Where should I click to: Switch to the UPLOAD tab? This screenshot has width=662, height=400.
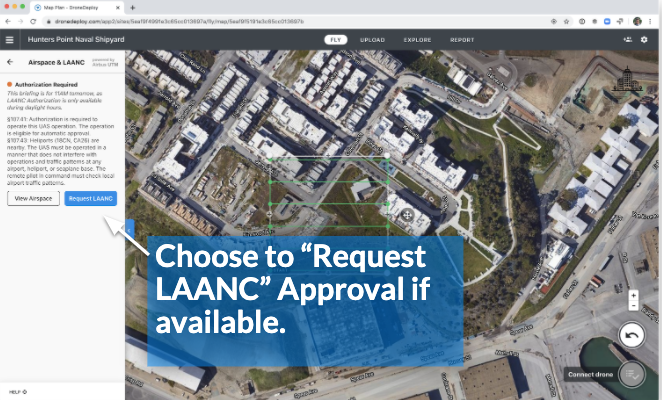[x=372, y=40]
